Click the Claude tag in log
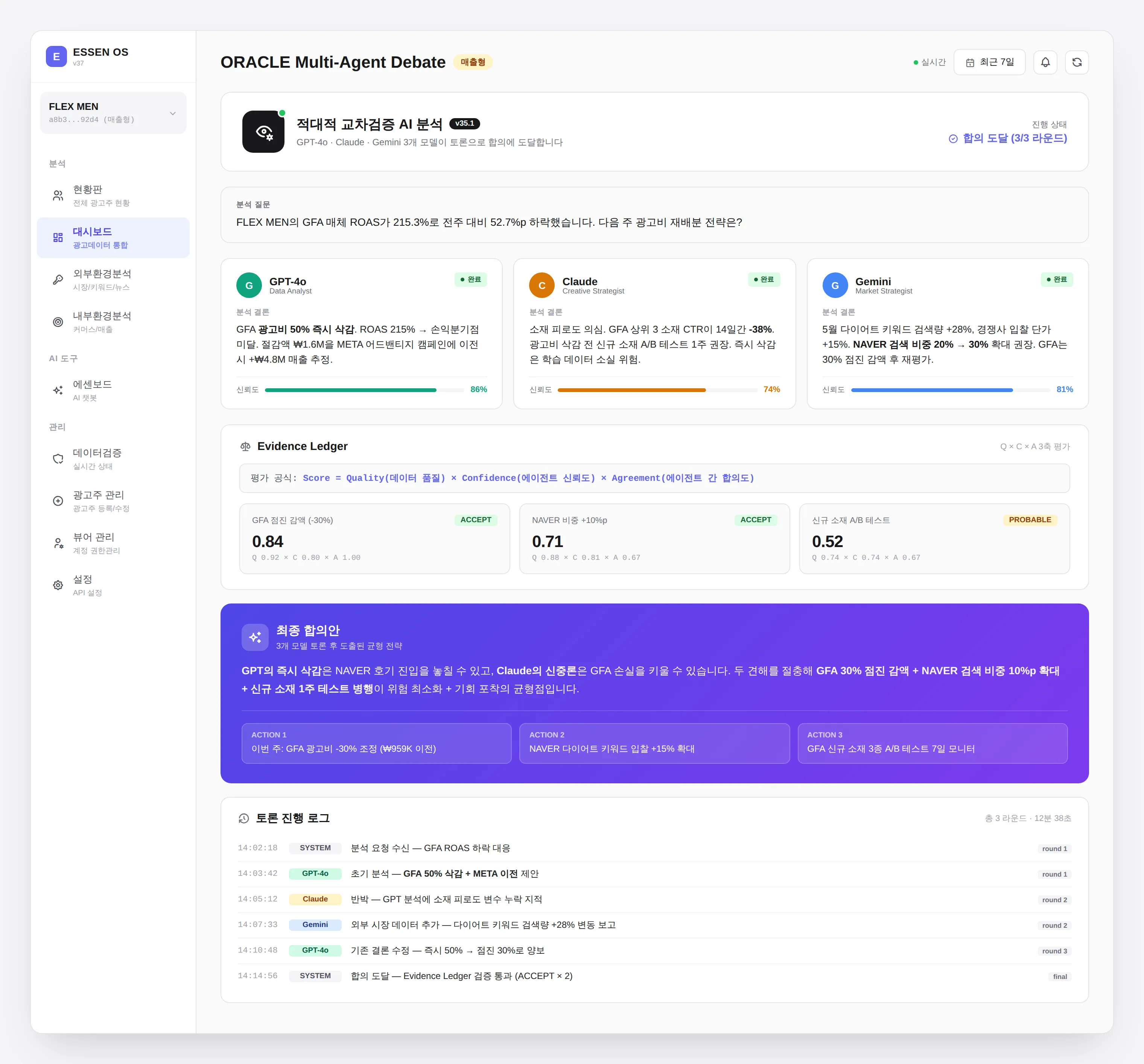 click(315, 899)
